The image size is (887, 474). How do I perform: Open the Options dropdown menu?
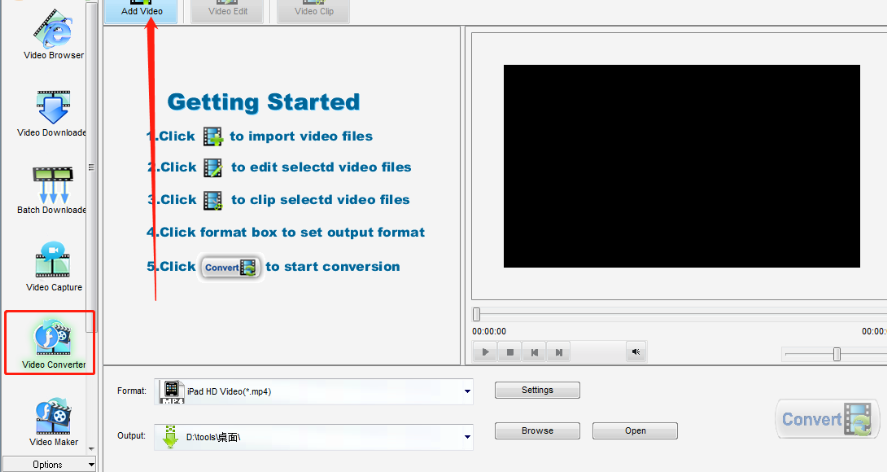[x=49, y=464]
